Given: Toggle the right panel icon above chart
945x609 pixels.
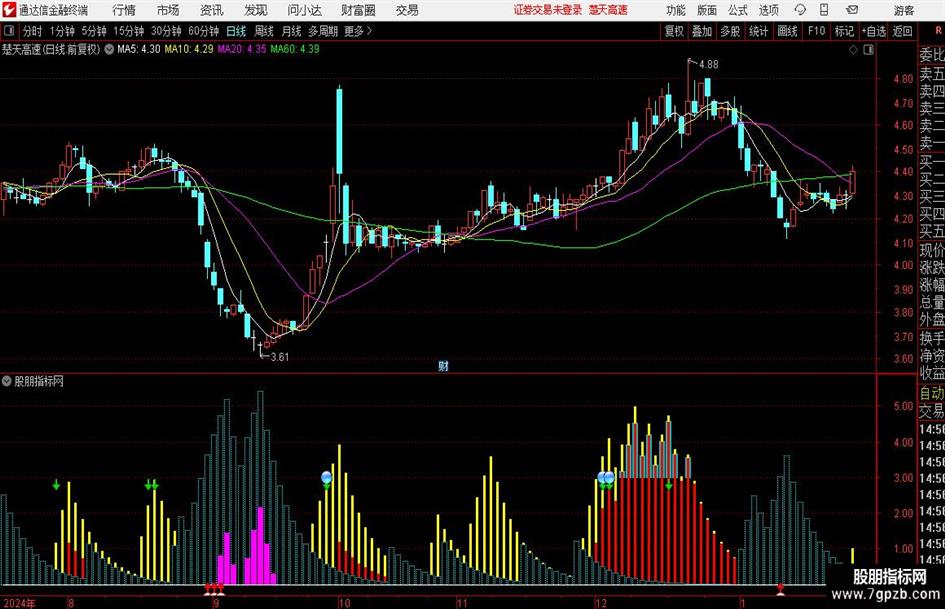Looking at the screenshot, I should pyautogui.click(x=868, y=50).
